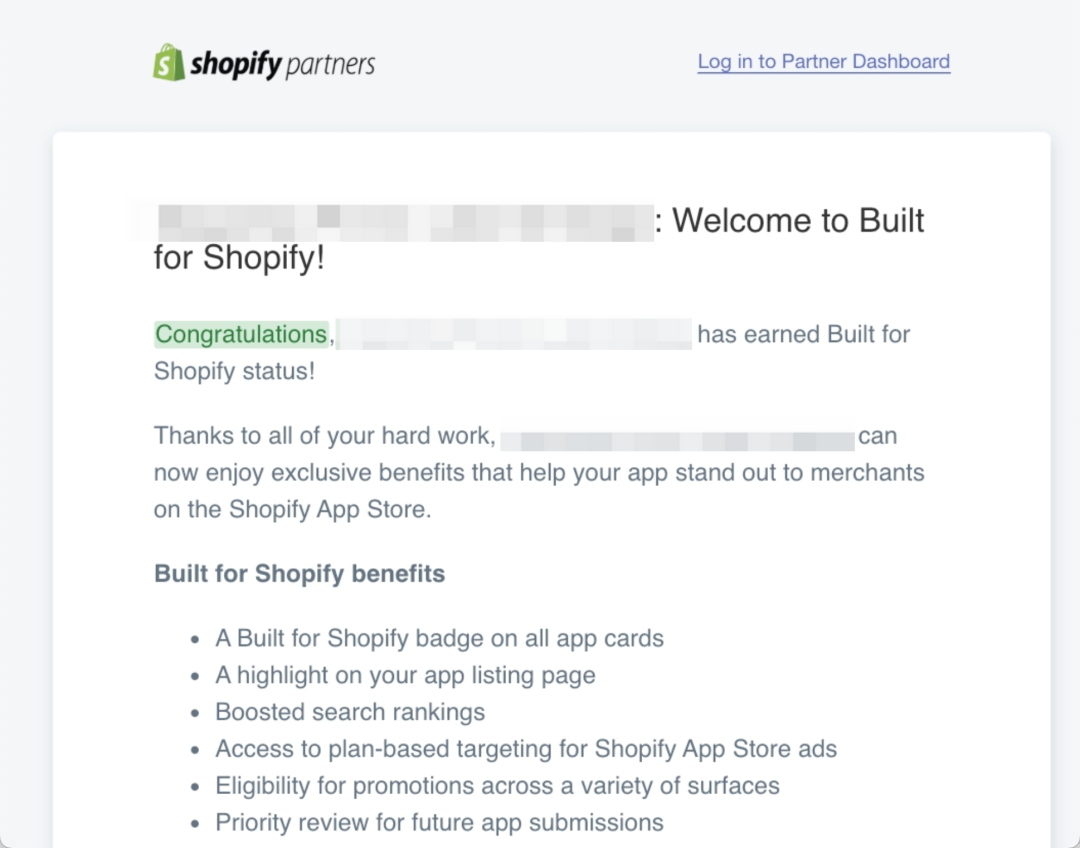This screenshot has width=1080, height=848.
Task: Click the blurred app name in the heading
Action: pos(393,222)
